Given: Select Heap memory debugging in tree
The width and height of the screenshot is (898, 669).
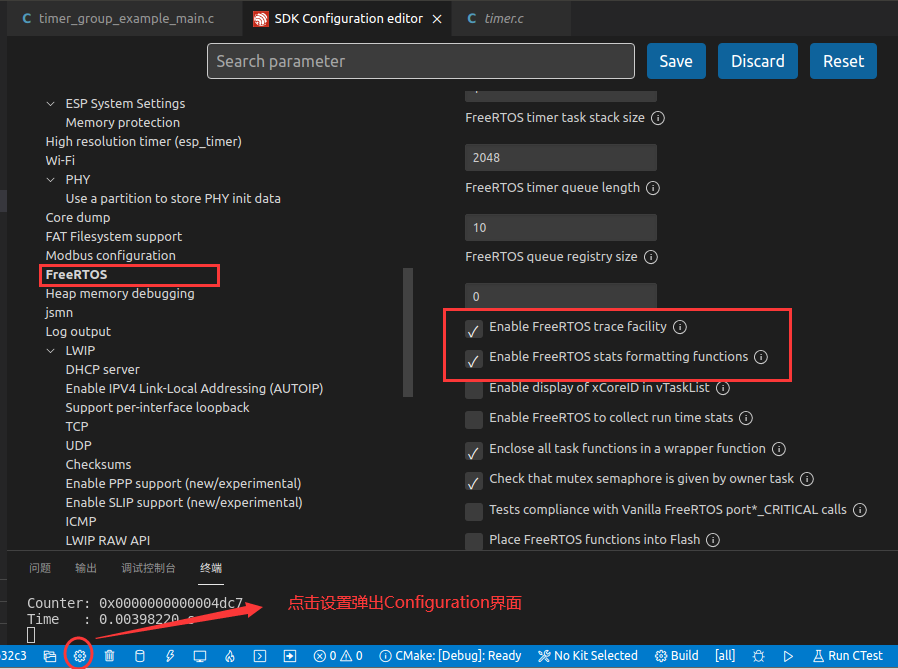Looking at the screenshot, I should coord(120,294).
